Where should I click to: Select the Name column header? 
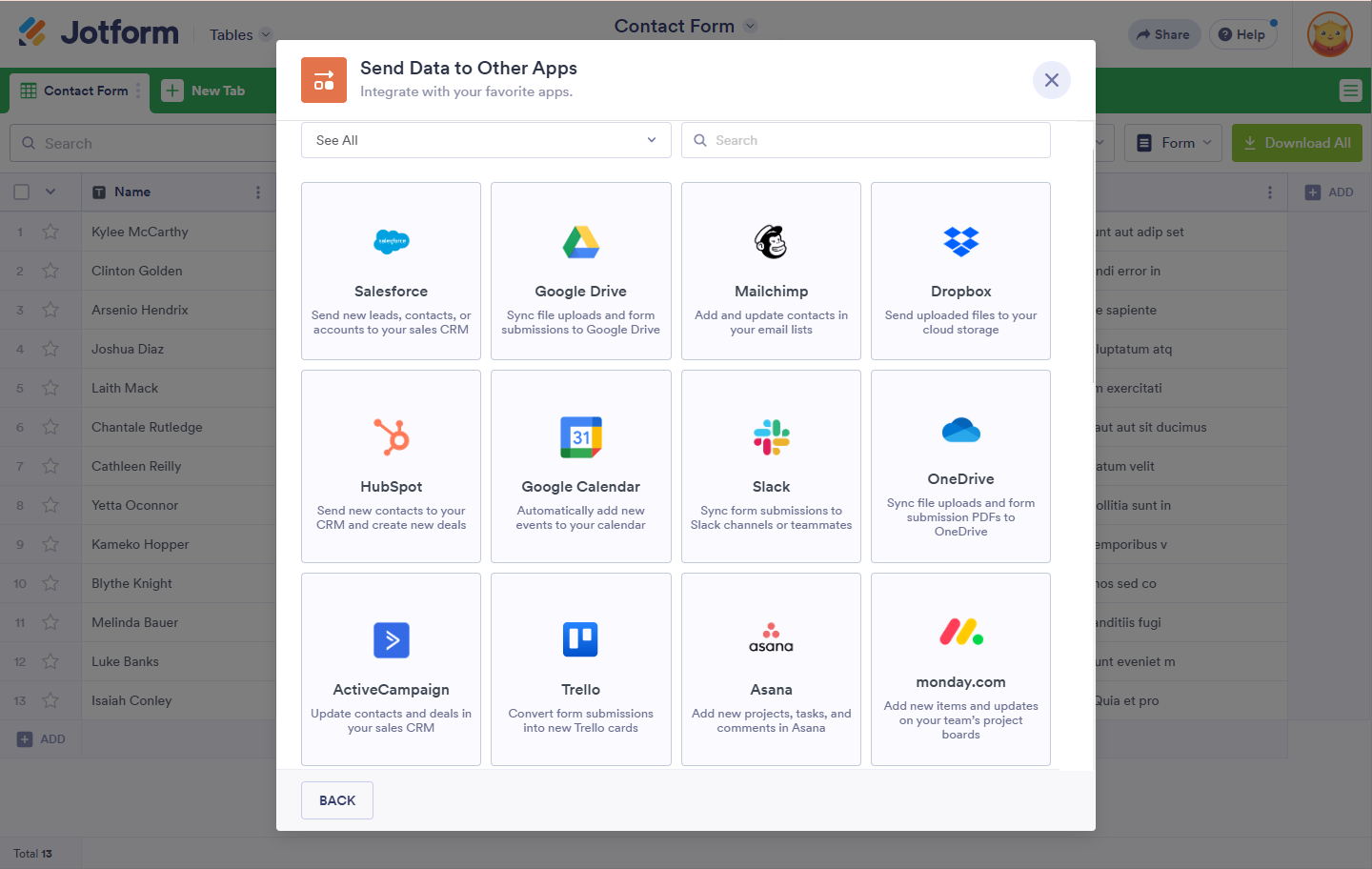(178, 192)
